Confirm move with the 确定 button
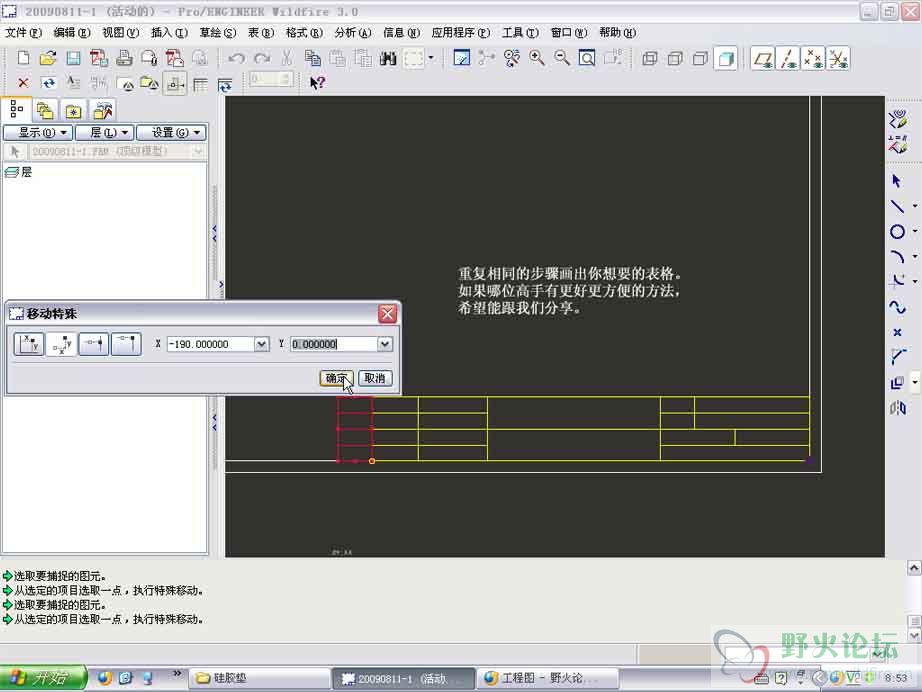The height and width of the screenshot is (692, 922). click(x=336, y=378)
